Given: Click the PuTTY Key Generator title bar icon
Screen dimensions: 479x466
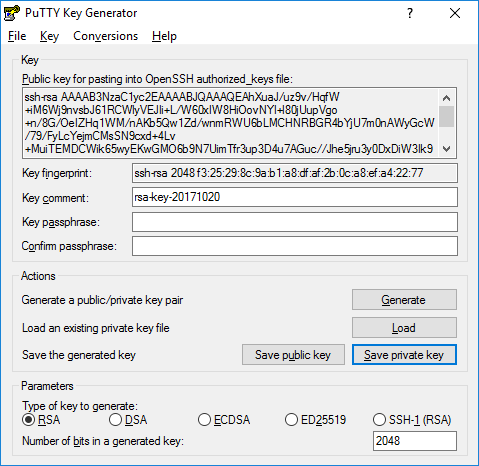Looking at the screenshot, I should coord(12,13).
